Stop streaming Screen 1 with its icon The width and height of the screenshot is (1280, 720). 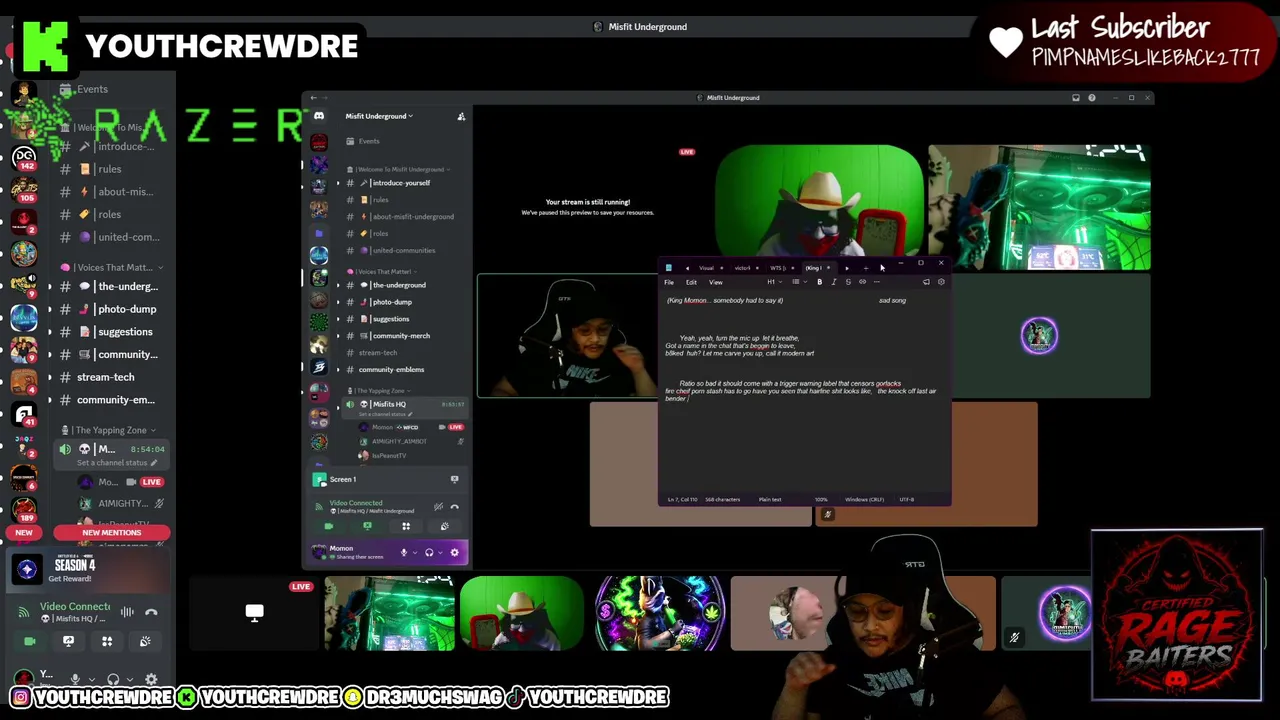(454, 480)
